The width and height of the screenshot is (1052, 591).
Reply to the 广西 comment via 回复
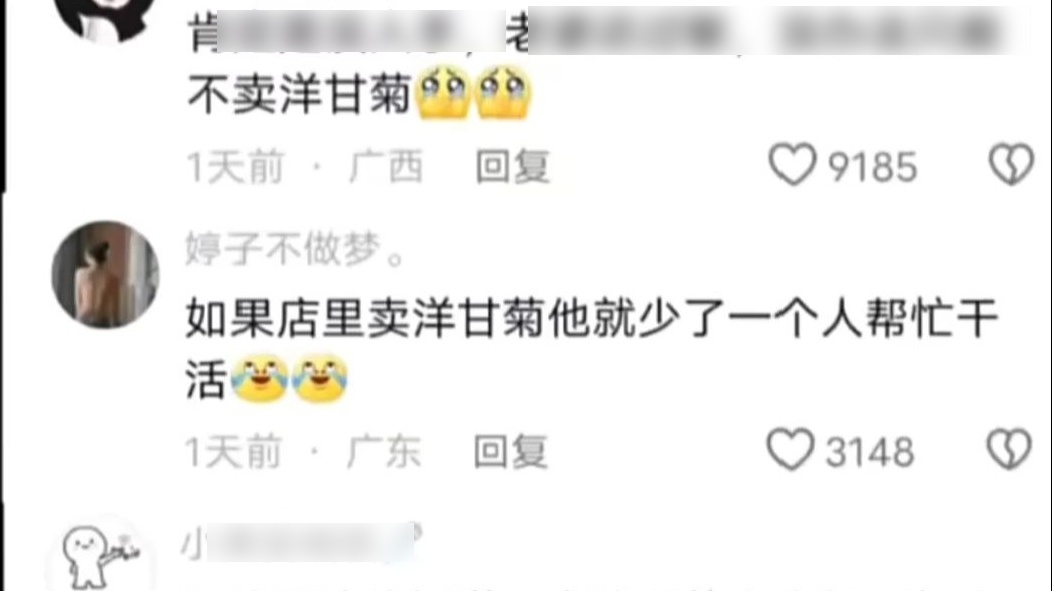[x=513, y=166]
